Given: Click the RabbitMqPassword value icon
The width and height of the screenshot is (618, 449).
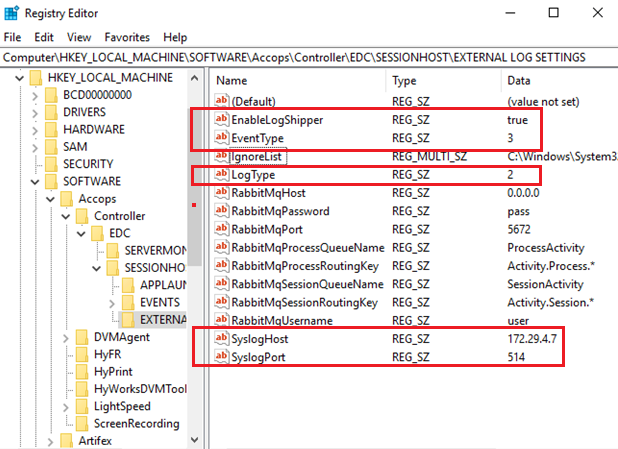Looking at the screenshot, I should [221, 211].
